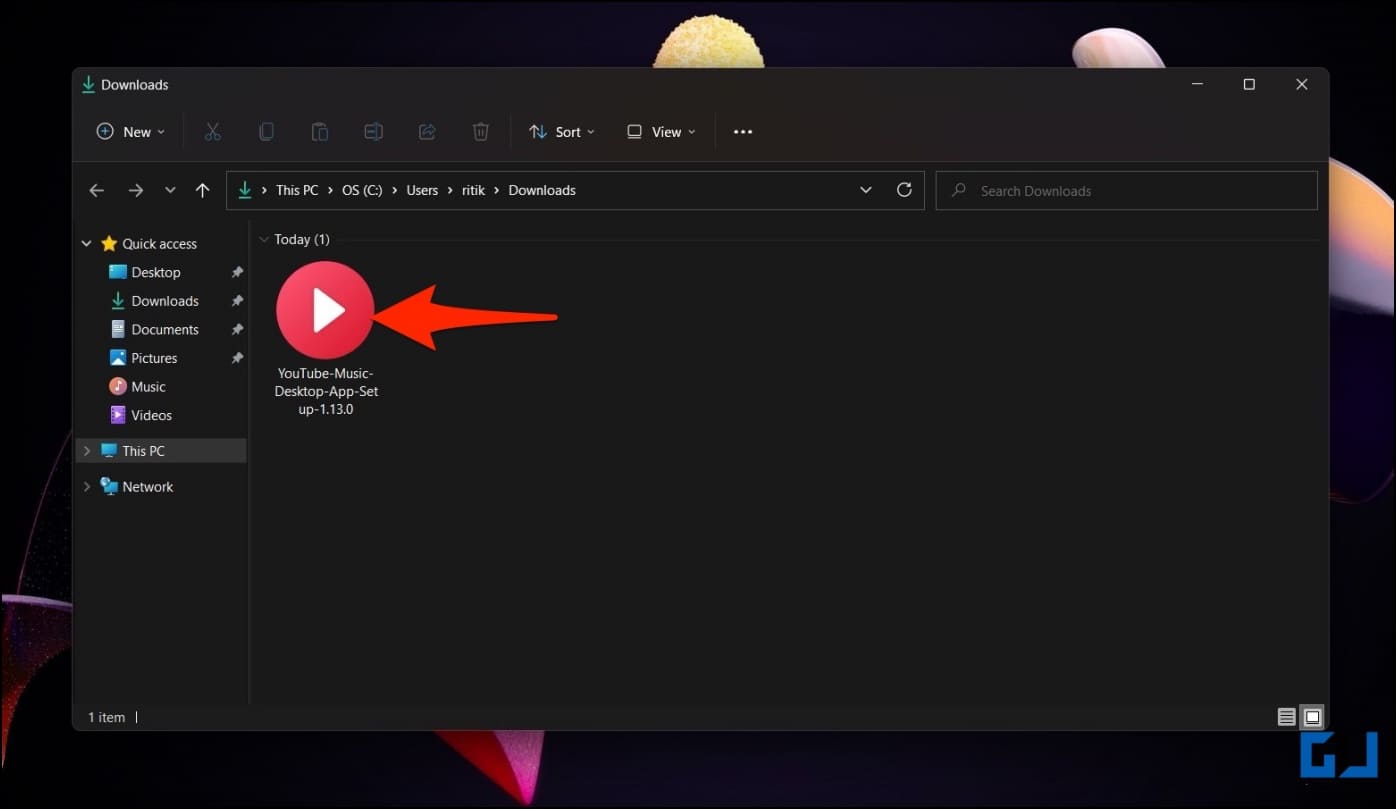The height and width of the screenshot is (809, 1396).
Task: Expand This PC in navigation pane
Action: [87, 451]
